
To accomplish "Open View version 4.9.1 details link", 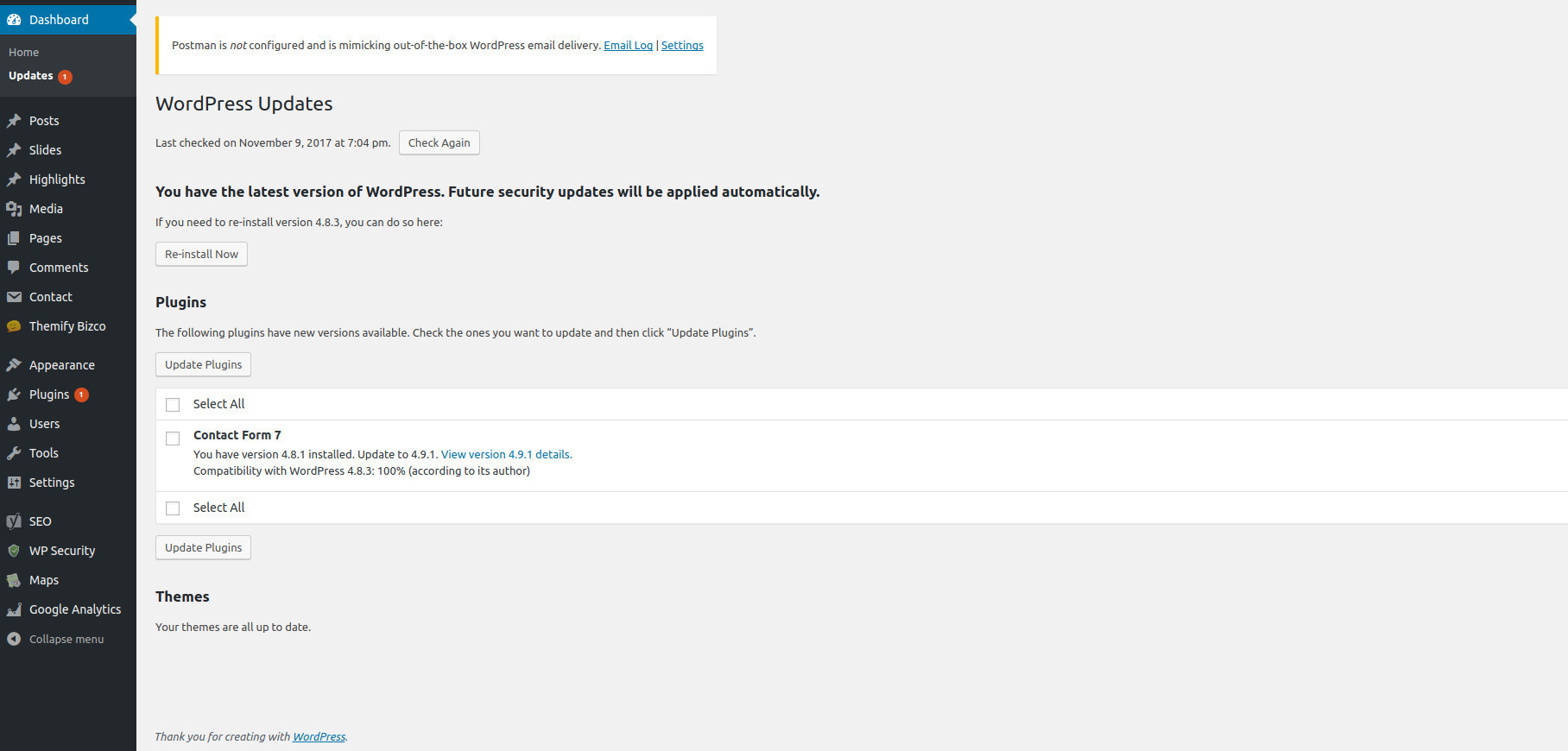I will click(507, 454).
